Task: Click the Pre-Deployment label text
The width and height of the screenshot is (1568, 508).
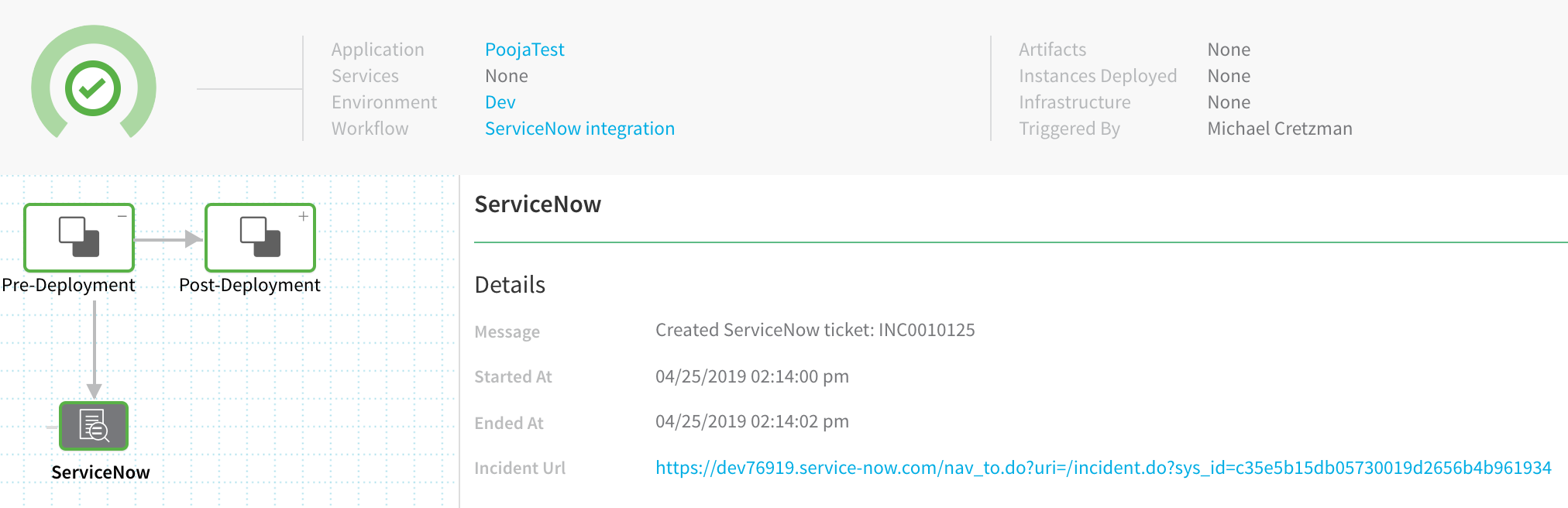Action: coord(68,285)
